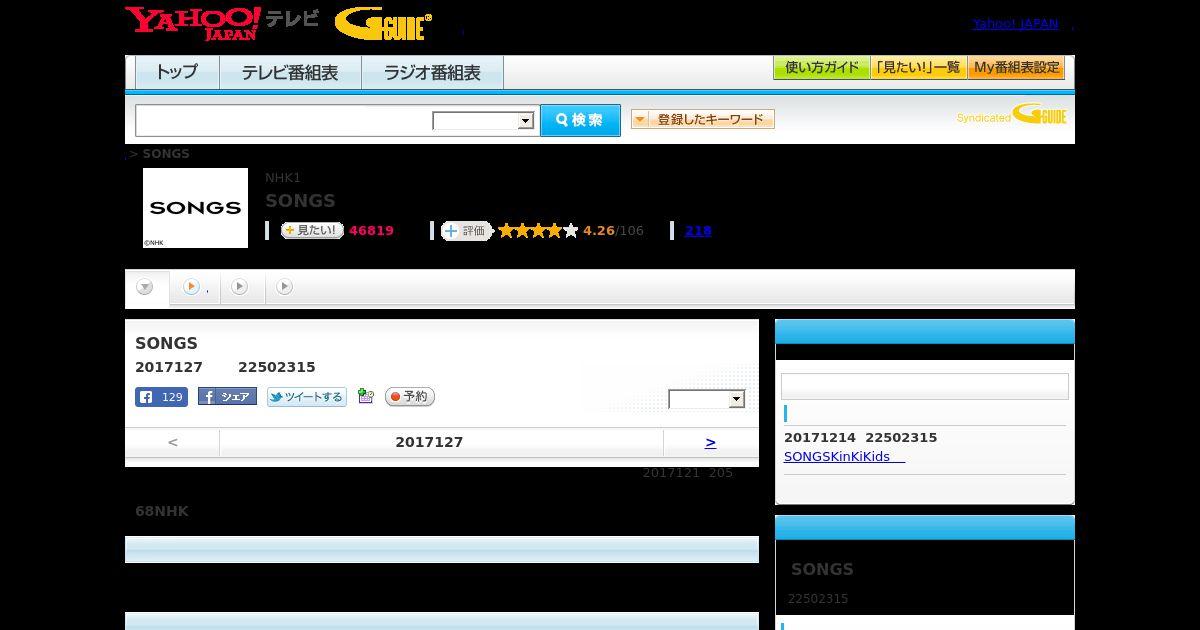
Task: Go to the next date with >
Action: pos(710,442)
